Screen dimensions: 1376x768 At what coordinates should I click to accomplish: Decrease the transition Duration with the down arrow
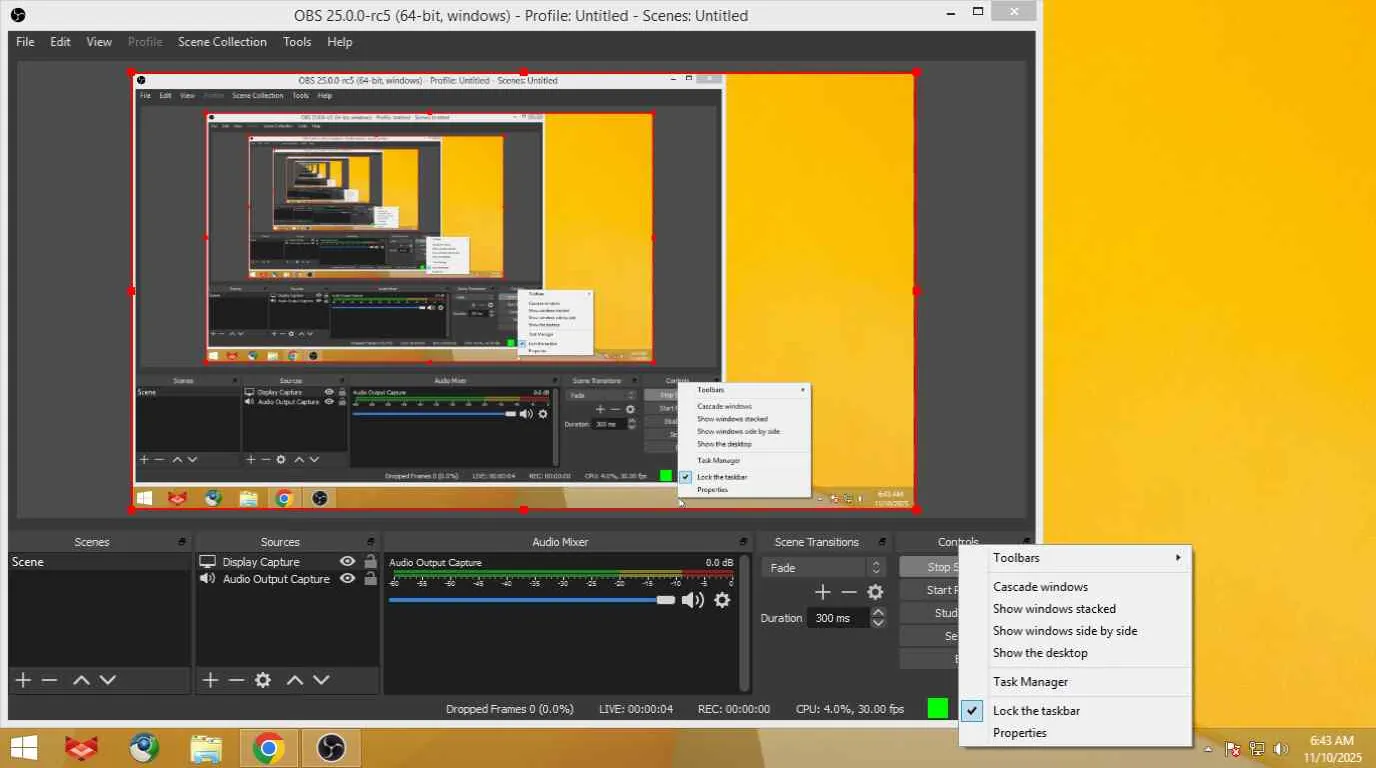(878, 623)
